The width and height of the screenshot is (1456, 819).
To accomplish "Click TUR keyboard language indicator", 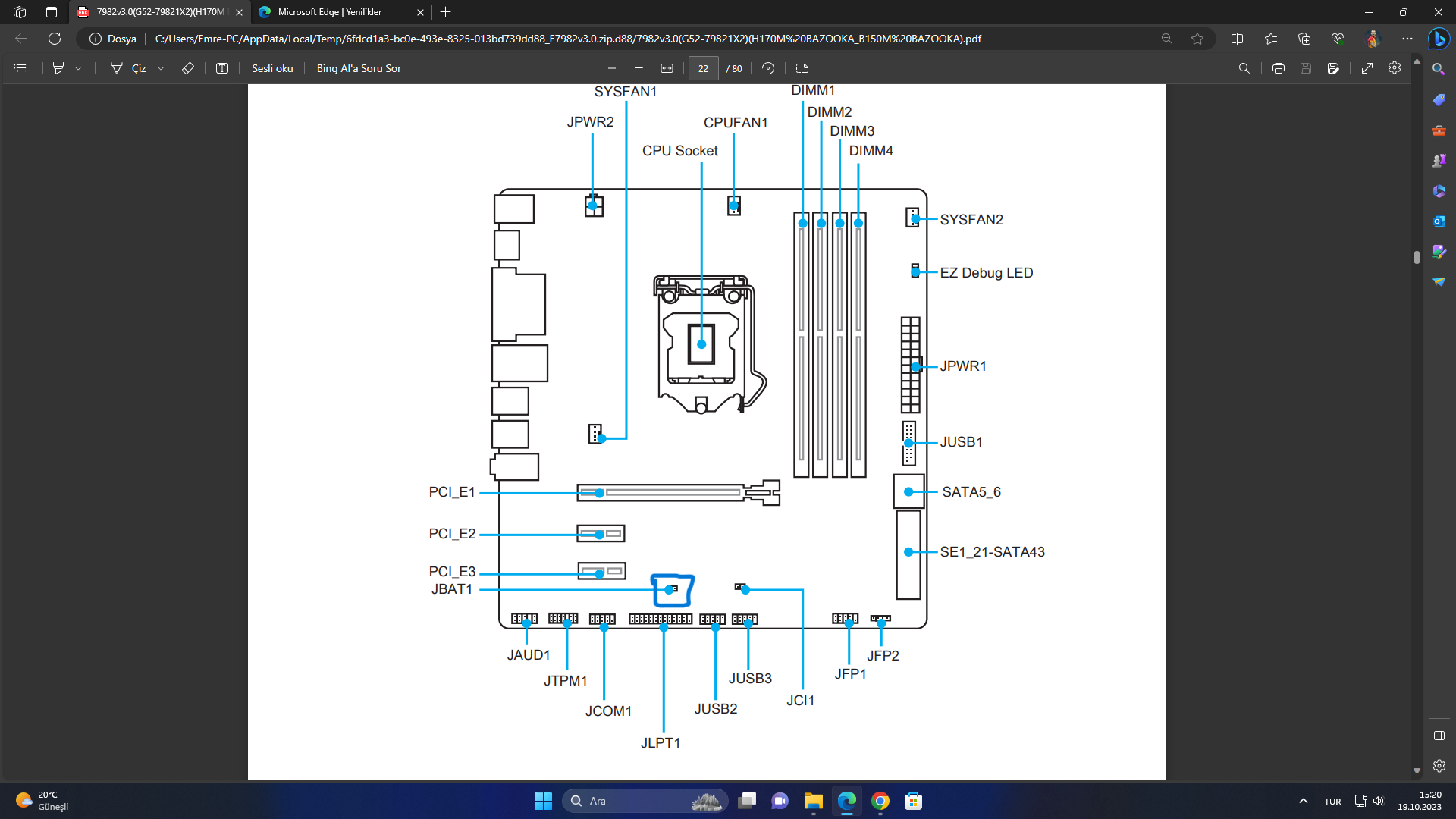I will 1332,801.
